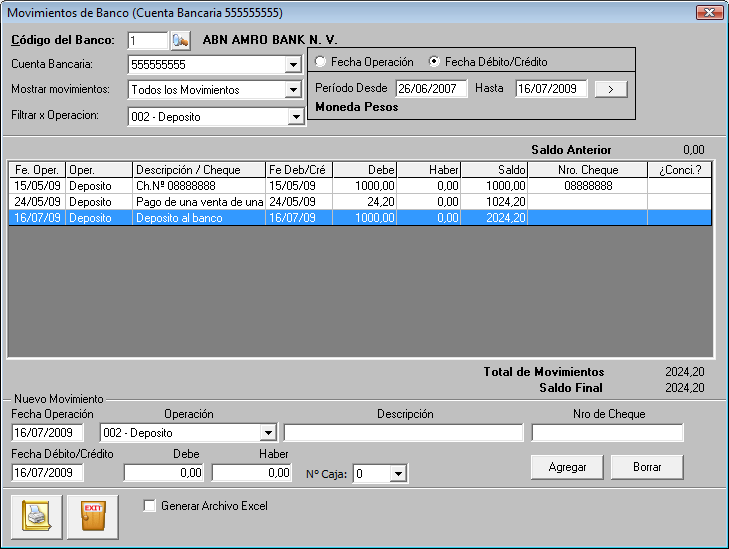This screenshot has width=729, height=549.
Task: Click the > period apply button
Action: (611, 89)
